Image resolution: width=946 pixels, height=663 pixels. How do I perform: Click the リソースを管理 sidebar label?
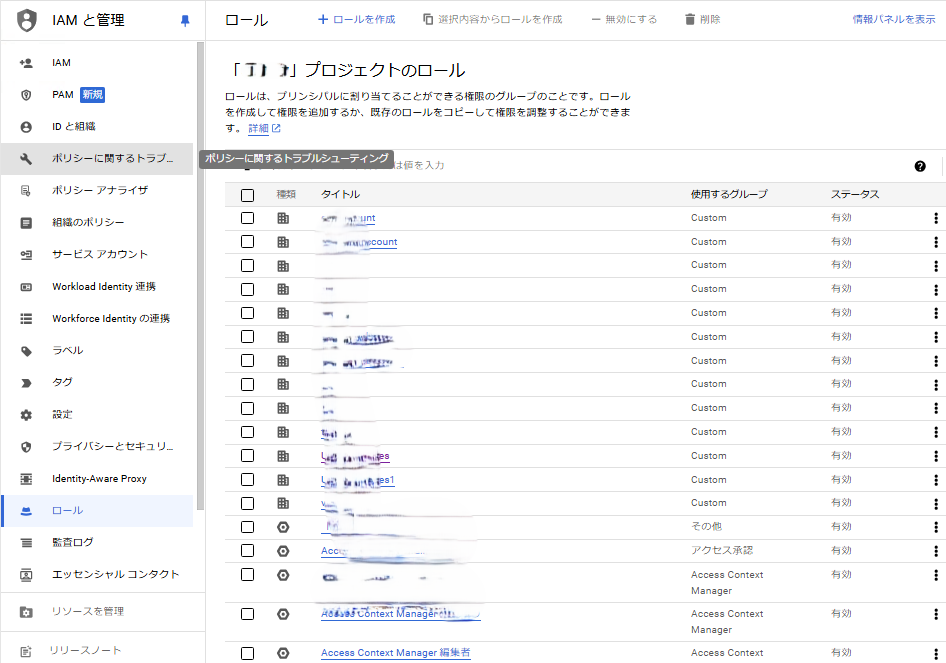(x=88, y=611)
